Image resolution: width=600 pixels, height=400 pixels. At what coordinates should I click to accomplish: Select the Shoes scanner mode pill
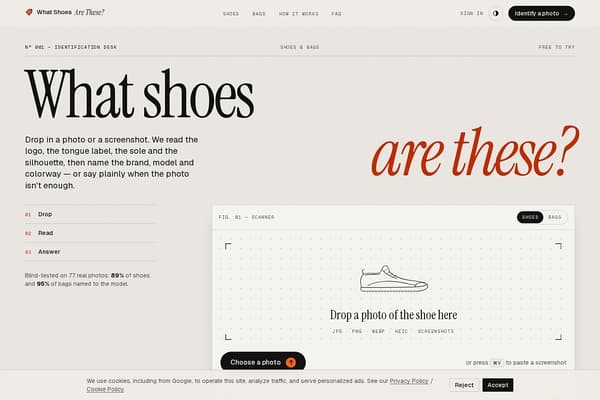click(x=530, y=217)
